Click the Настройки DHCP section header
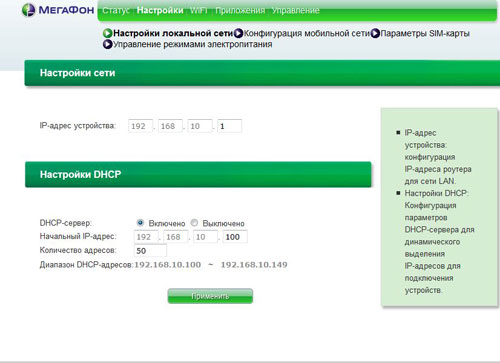Image resolution: width=500 pixels, height=363 pixels. click(198, 174)
